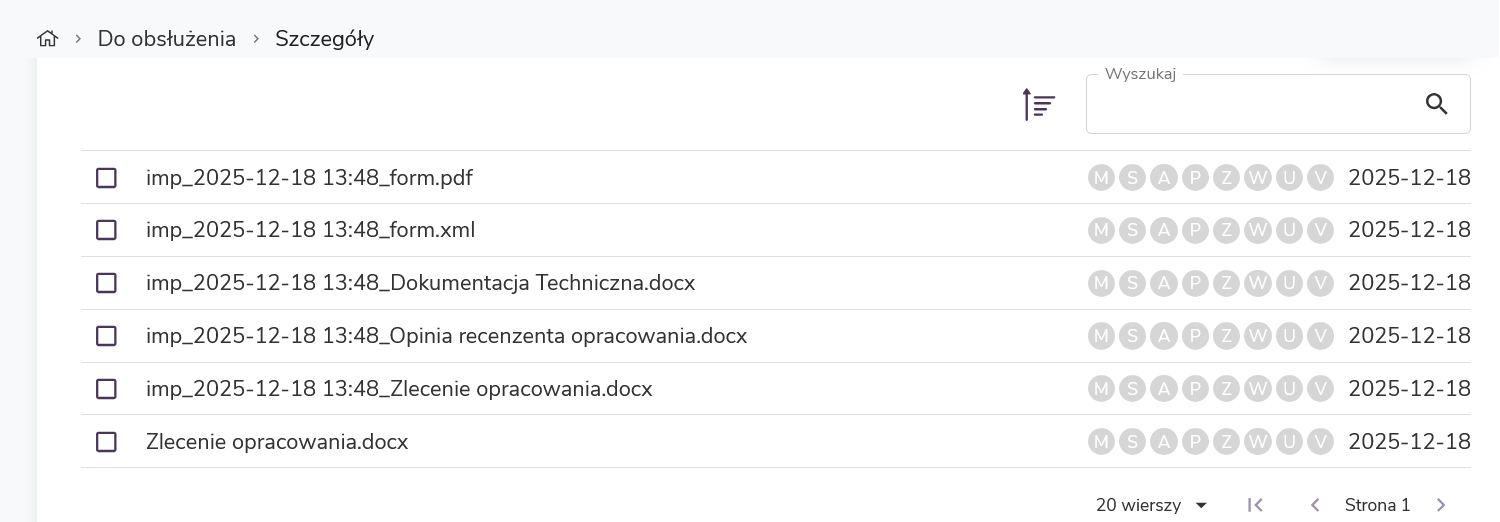Click the Z badge on Opinia recenzenta row

pos(1226,336)
